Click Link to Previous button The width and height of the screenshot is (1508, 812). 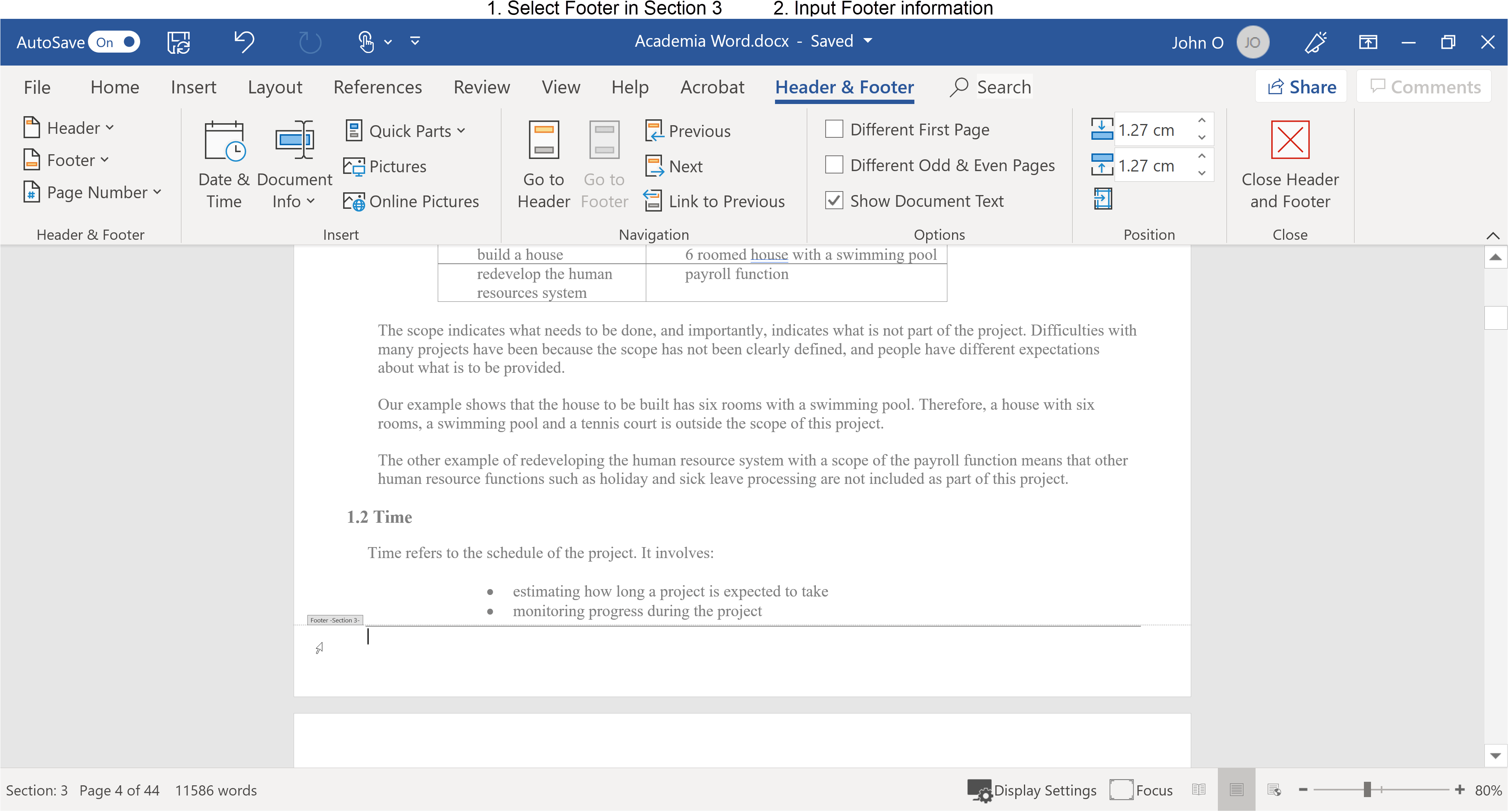(714, 201)
